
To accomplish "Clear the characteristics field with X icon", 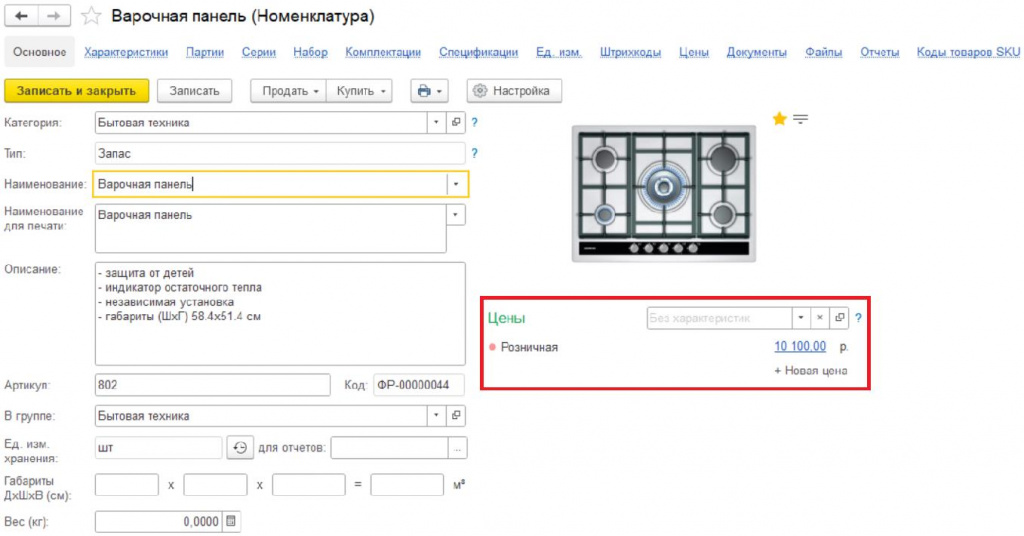I will (820, 318).
